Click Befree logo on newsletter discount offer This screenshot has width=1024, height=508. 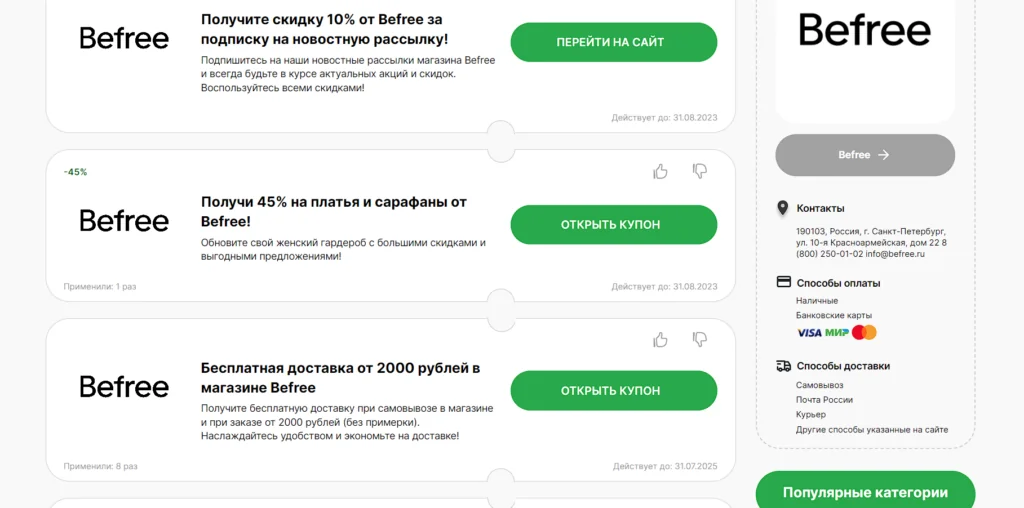[x=124, y=39]
